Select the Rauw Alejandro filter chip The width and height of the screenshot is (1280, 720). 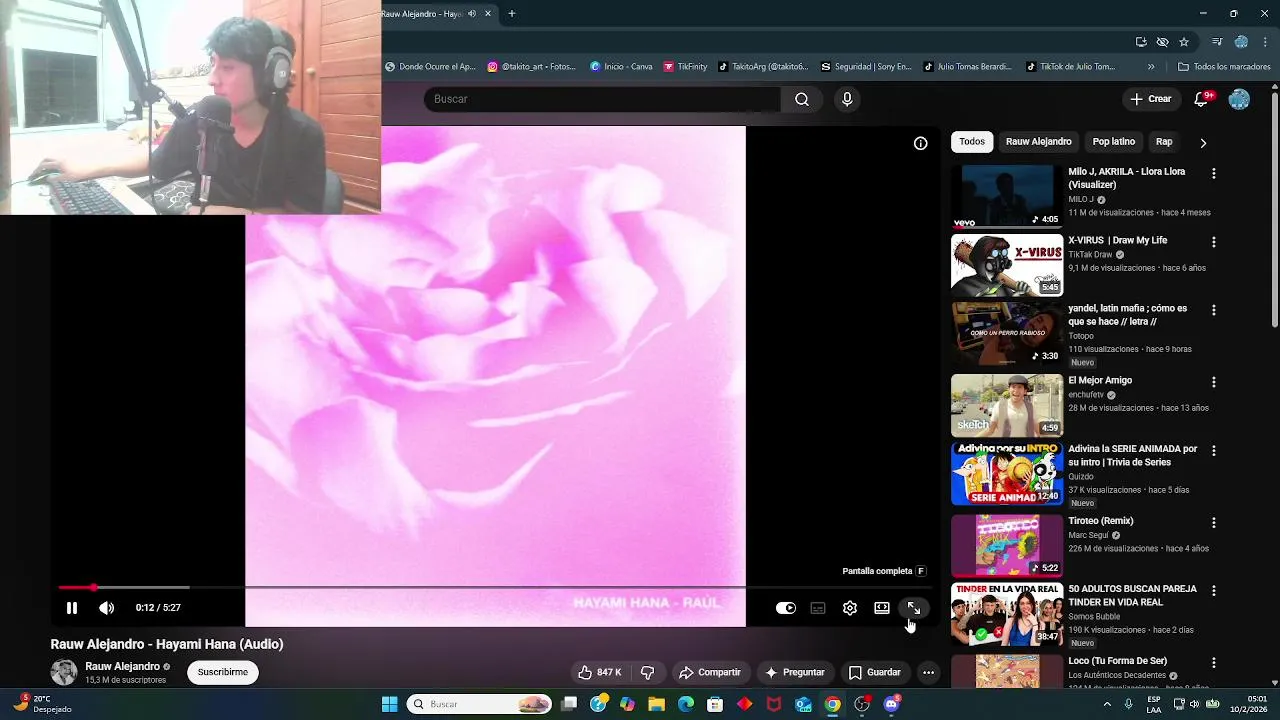[1039, 142]
